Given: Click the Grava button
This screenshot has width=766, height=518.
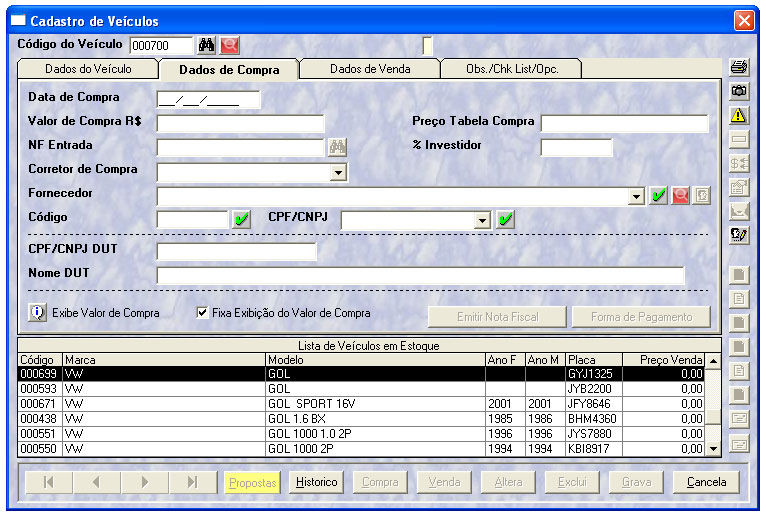Looking at the screenshot, I should click(636, 482).
